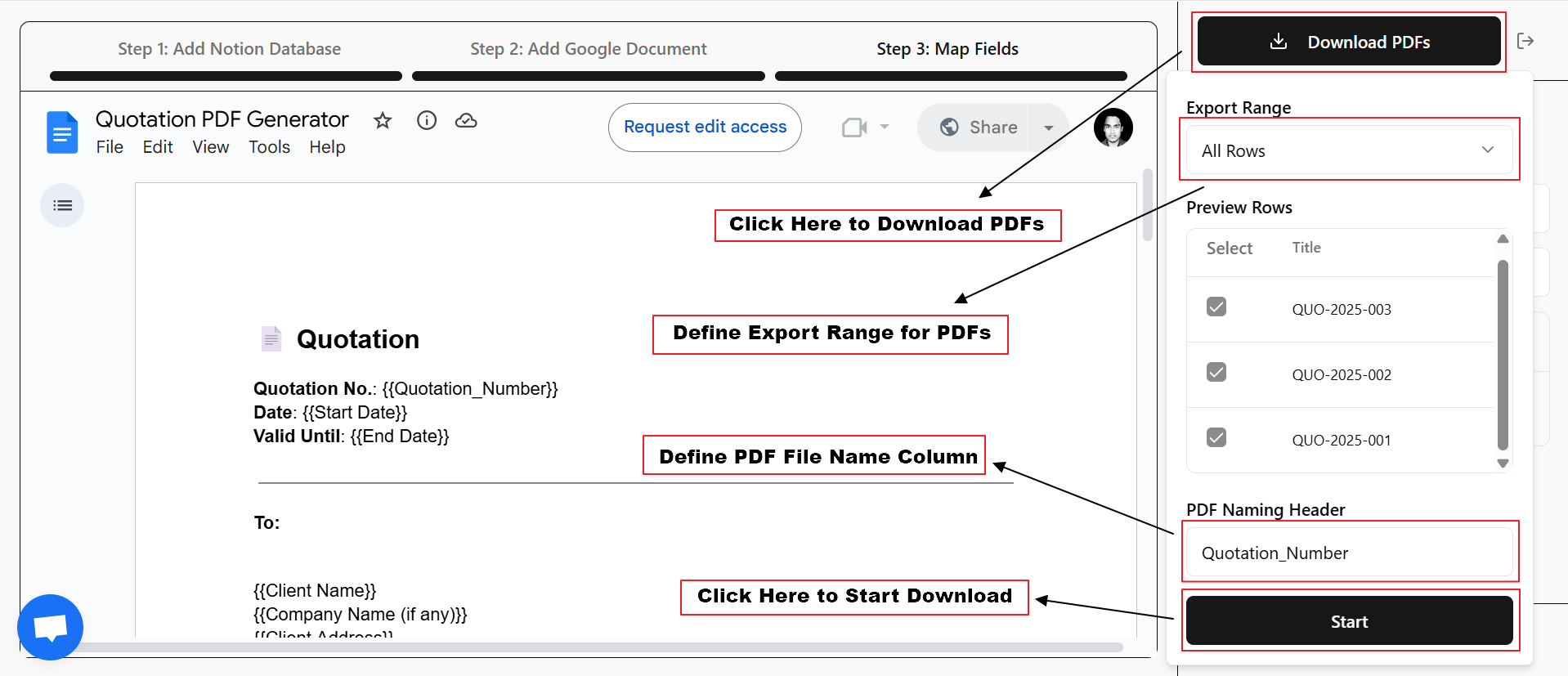Open the document info circle icon
This screenshot has height=676, width=1568.
pyautogui.click(x=427, y=121)
